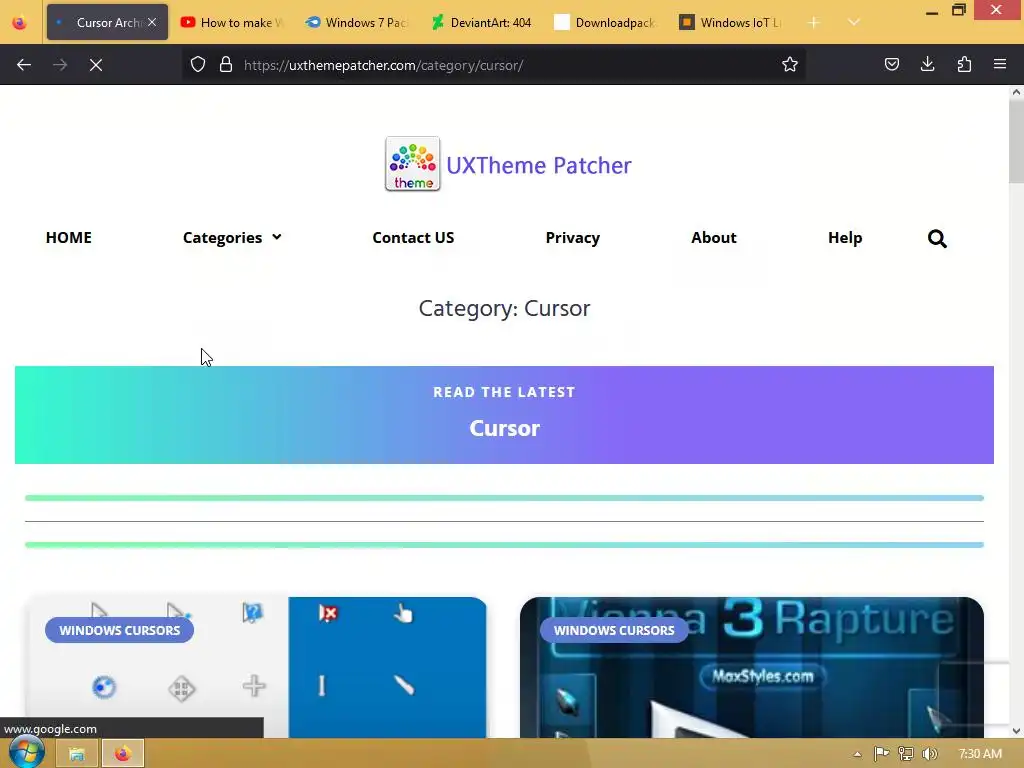
Task: Click the site padlock security icon
Action: (x=226, y=65)
